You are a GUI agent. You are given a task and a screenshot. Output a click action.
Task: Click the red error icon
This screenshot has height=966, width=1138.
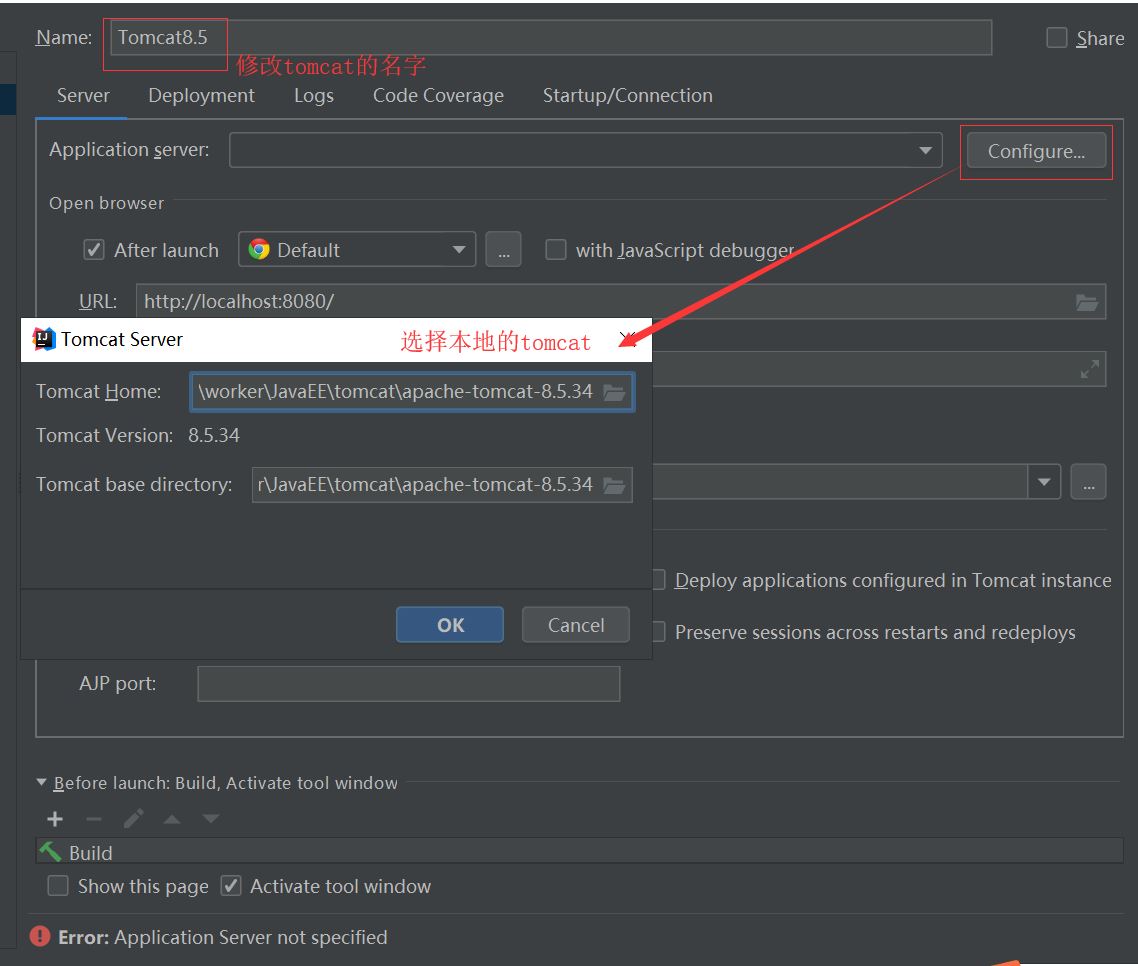40,936
